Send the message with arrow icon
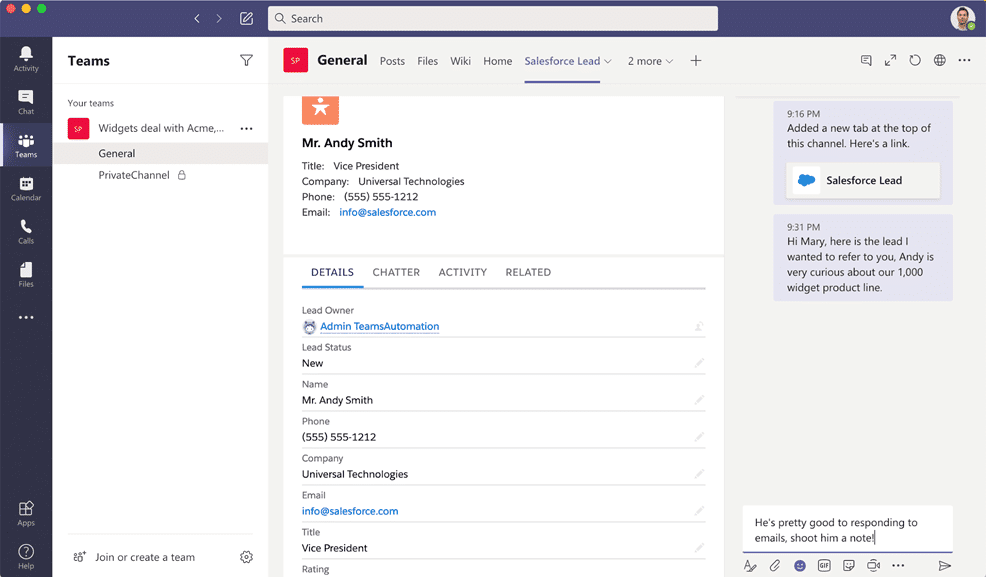 coord(944,566)
